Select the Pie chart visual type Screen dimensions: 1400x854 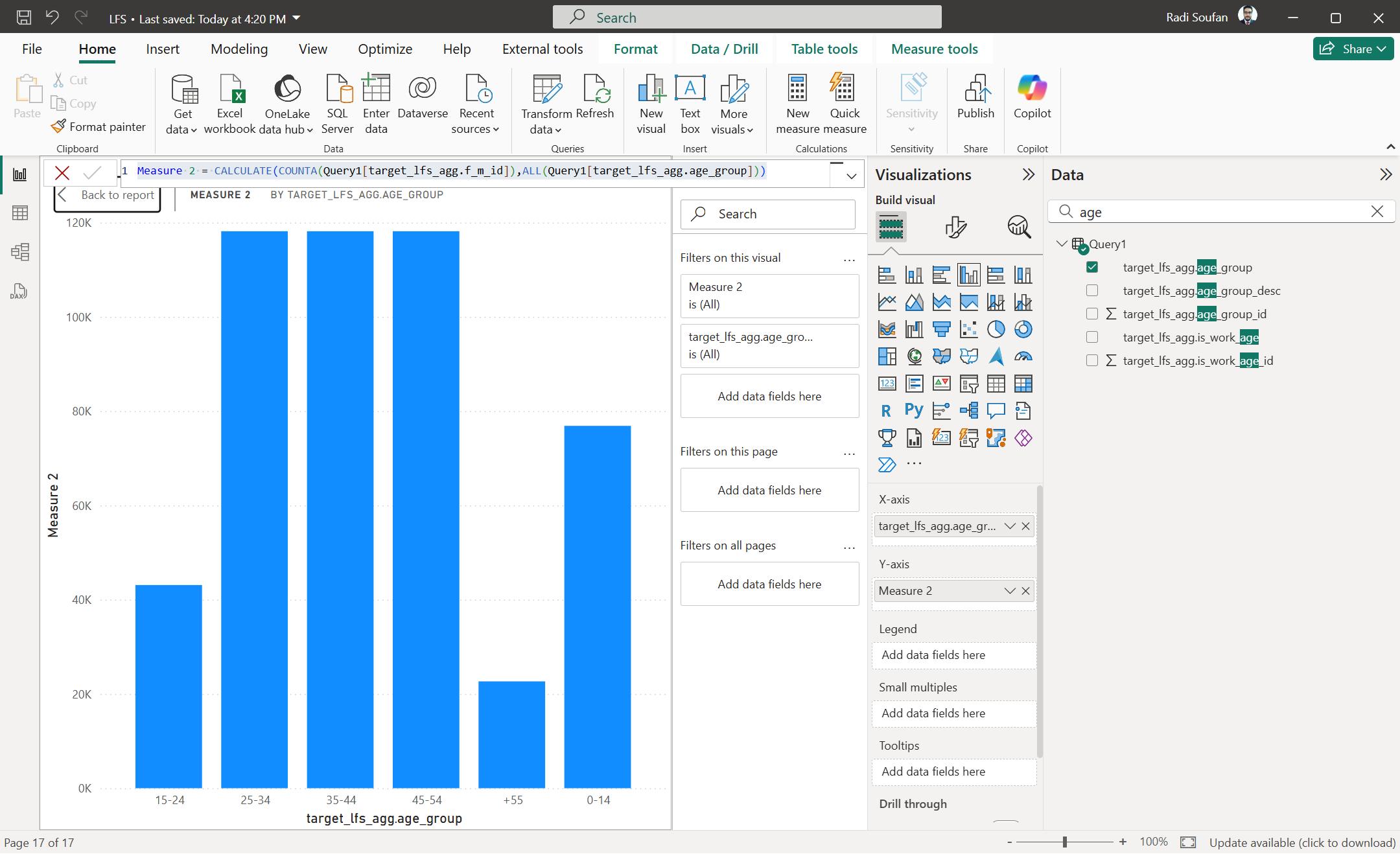pyautogui.click(x=996, y=329)
